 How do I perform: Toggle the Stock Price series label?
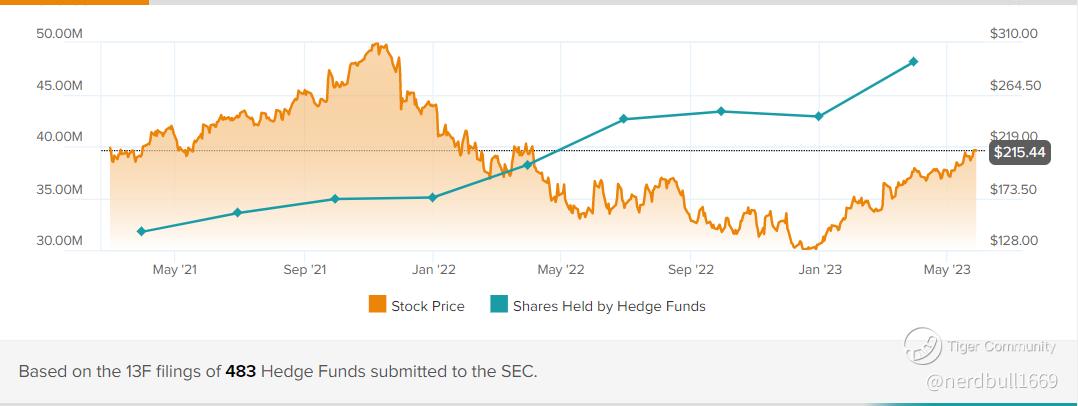427,306
